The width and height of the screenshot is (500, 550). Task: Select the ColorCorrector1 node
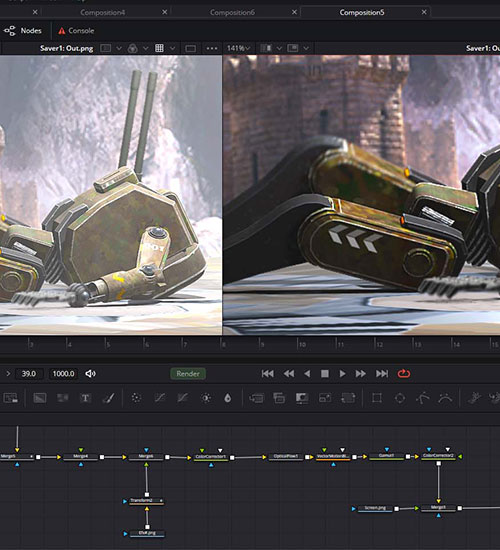tap(211, 457)
